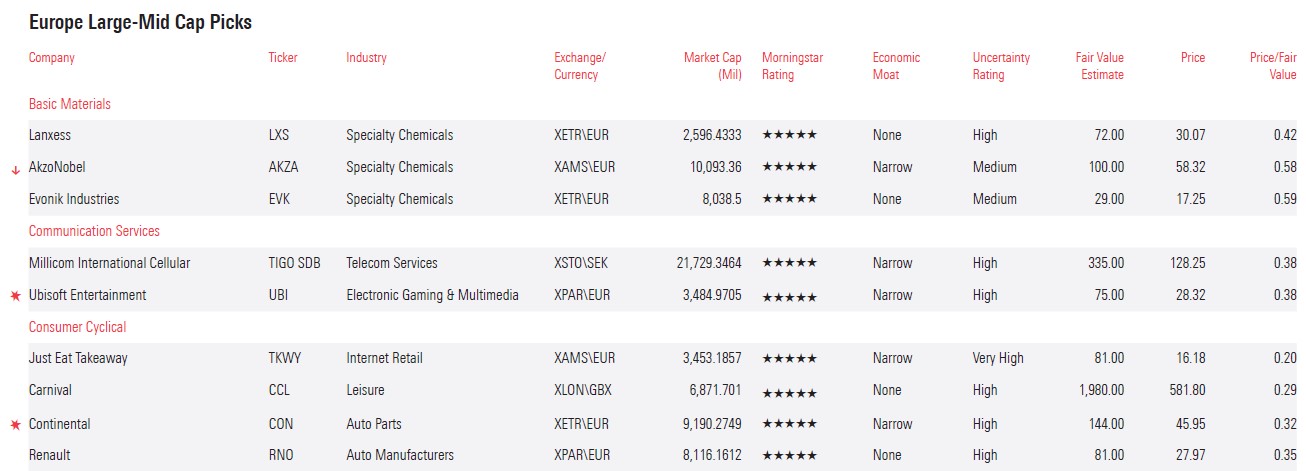
Task: Click the star rating in Just Eat Takeaway row
Action: point(789,358)
